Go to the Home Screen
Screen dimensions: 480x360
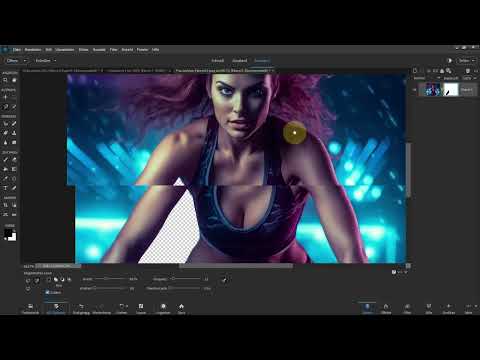[181, 309]
